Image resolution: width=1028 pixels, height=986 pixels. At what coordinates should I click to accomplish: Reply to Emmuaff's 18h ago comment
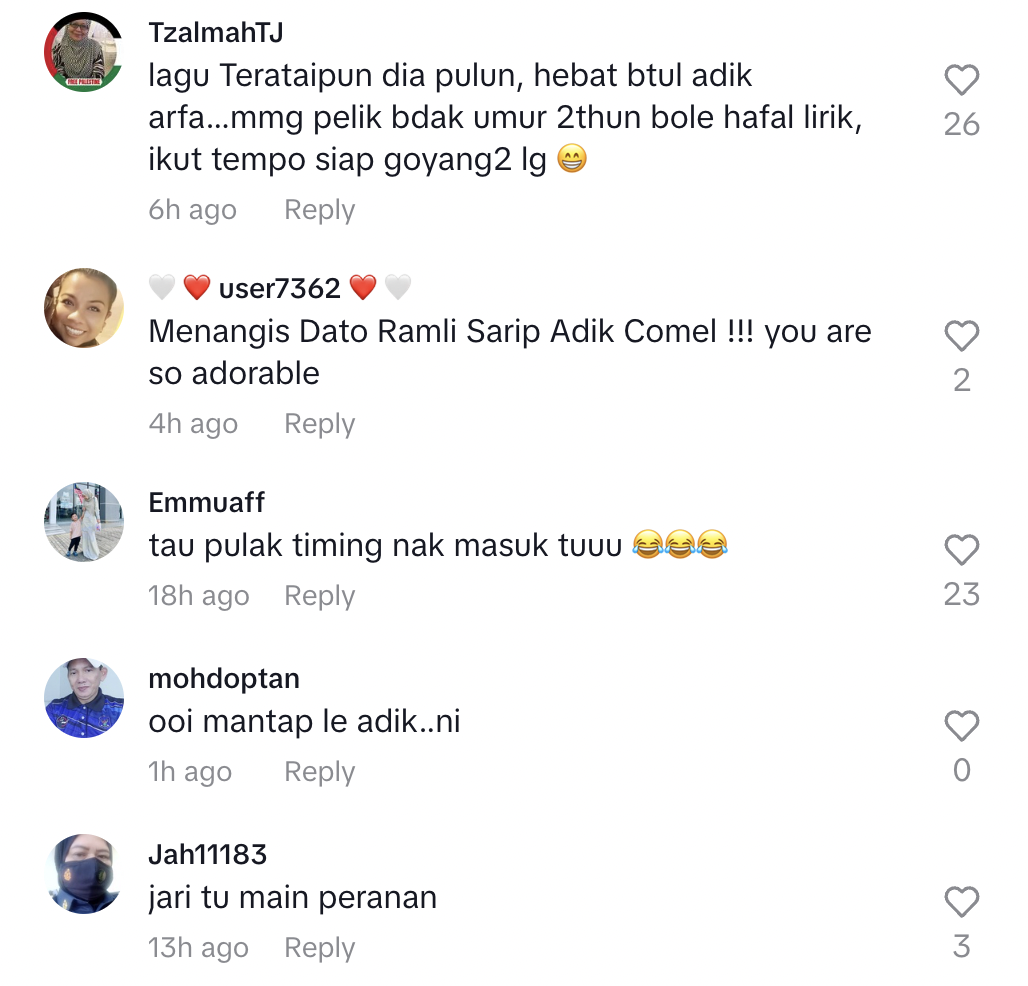click(319, 596)
